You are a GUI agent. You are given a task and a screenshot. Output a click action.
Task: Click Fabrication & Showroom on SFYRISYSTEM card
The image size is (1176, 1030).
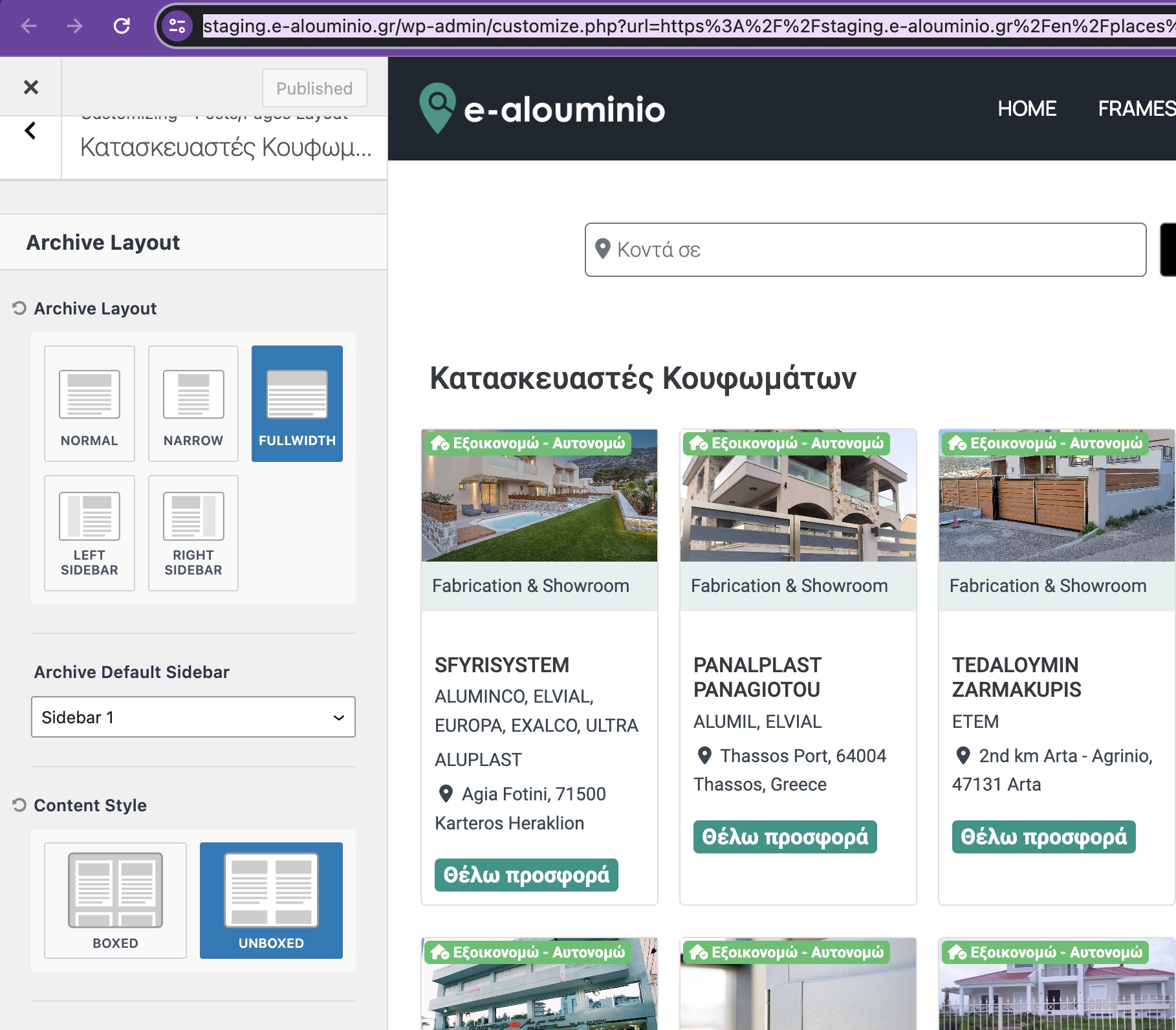point(530,586)
